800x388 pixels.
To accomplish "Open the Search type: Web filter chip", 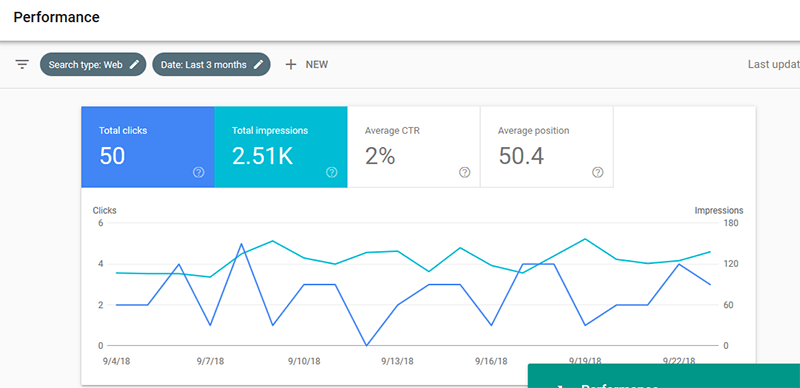I will (x=93, y=65).
